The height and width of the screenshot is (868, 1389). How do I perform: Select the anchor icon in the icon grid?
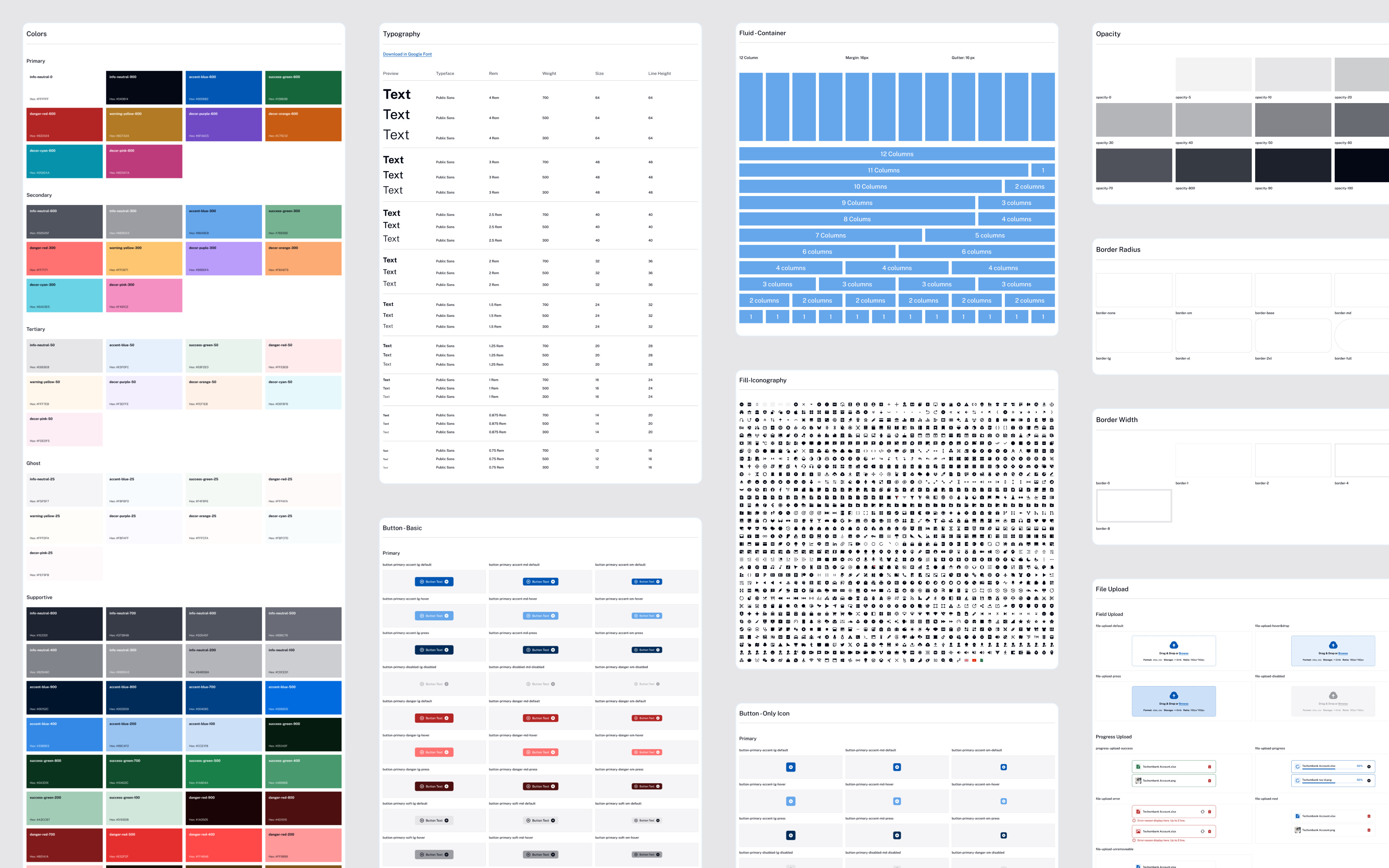[1052, 405]
